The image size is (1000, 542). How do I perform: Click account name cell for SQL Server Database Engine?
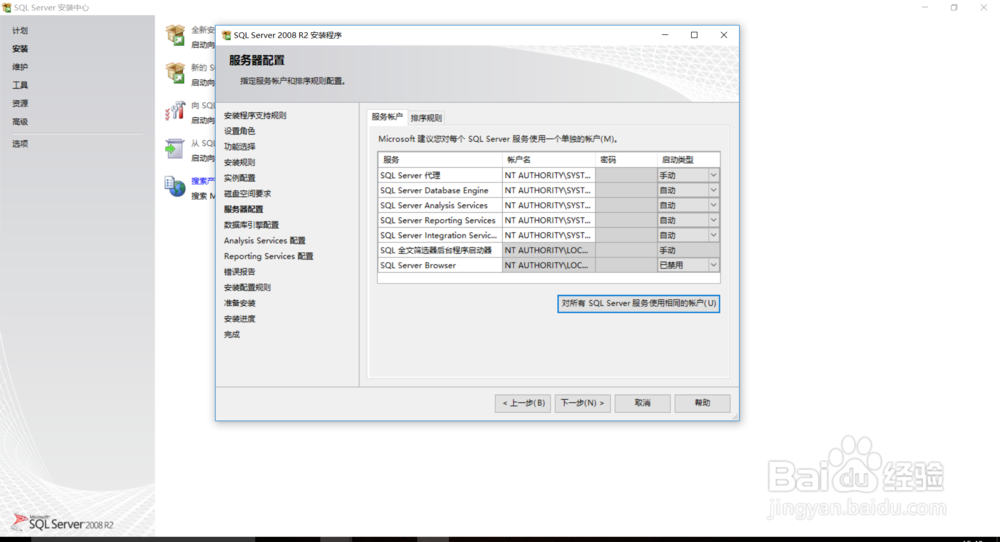(548, 190)
